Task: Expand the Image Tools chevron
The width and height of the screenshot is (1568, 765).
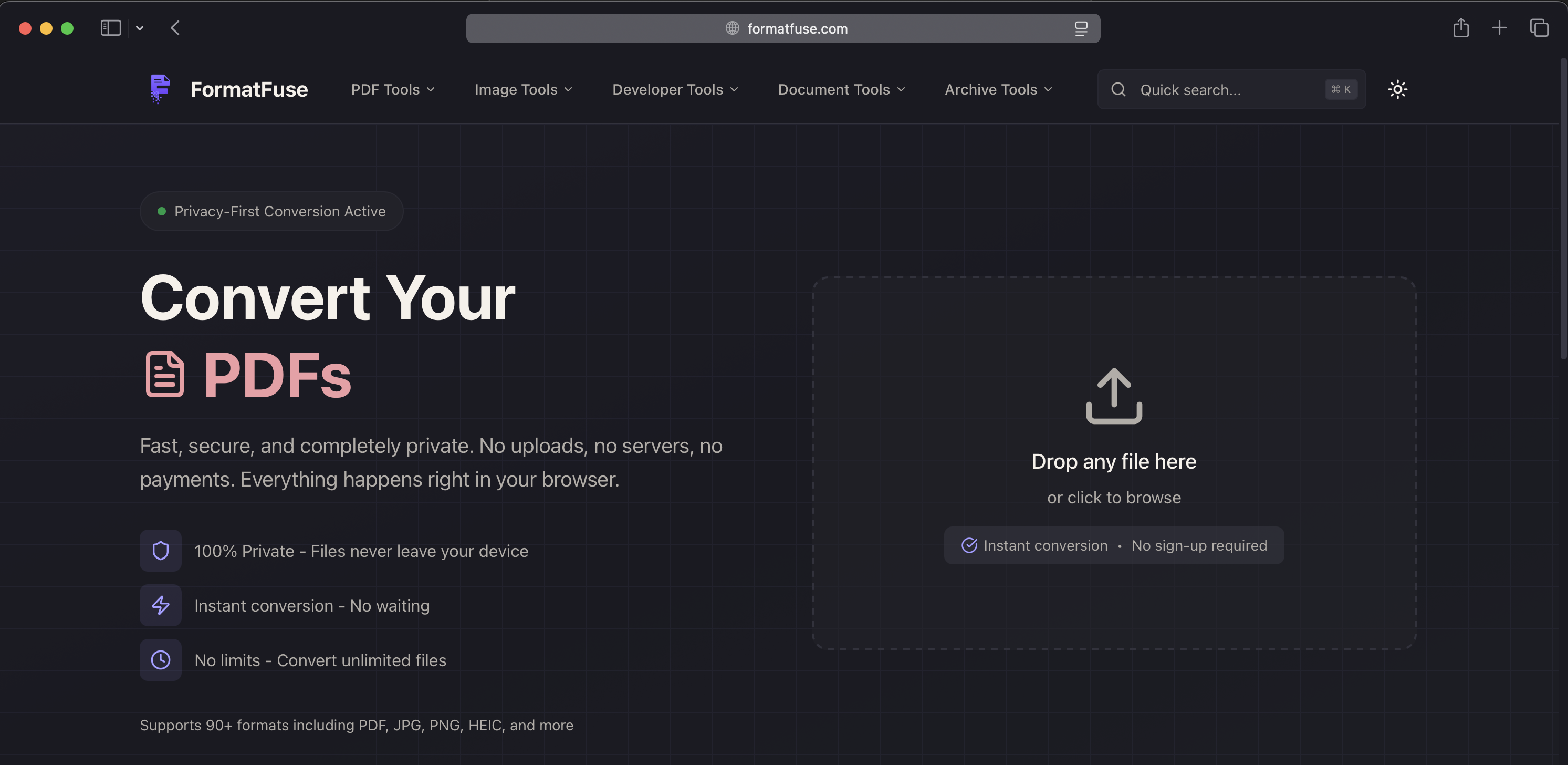Action: click(569, 89)
